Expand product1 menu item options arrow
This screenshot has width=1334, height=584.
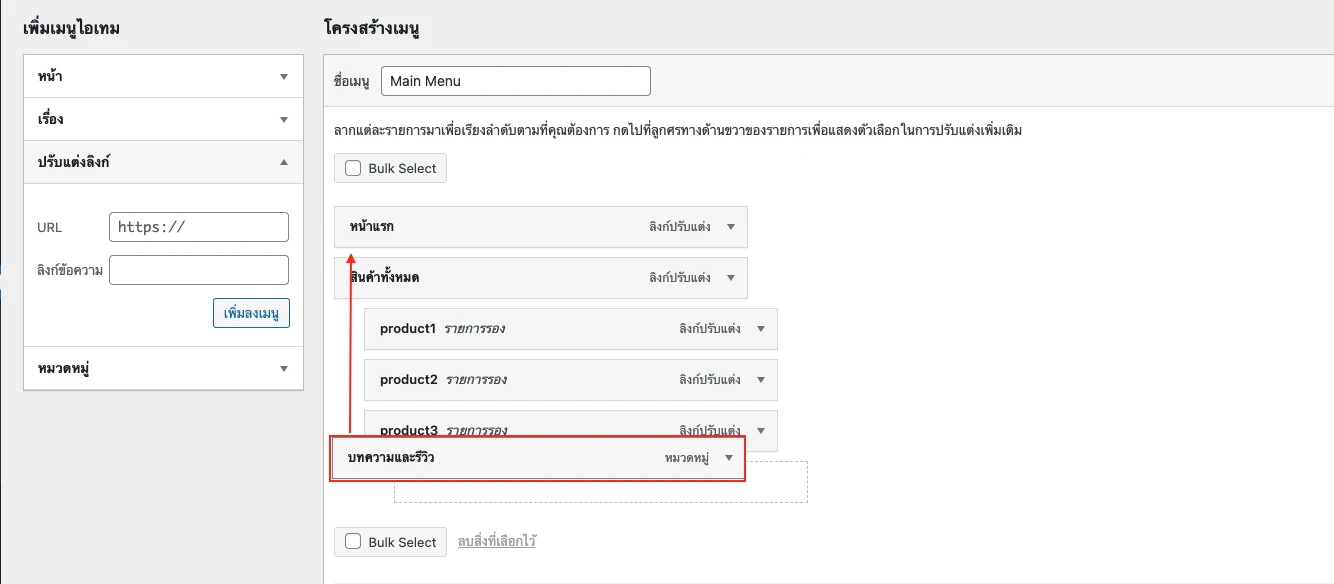point(761,329)
